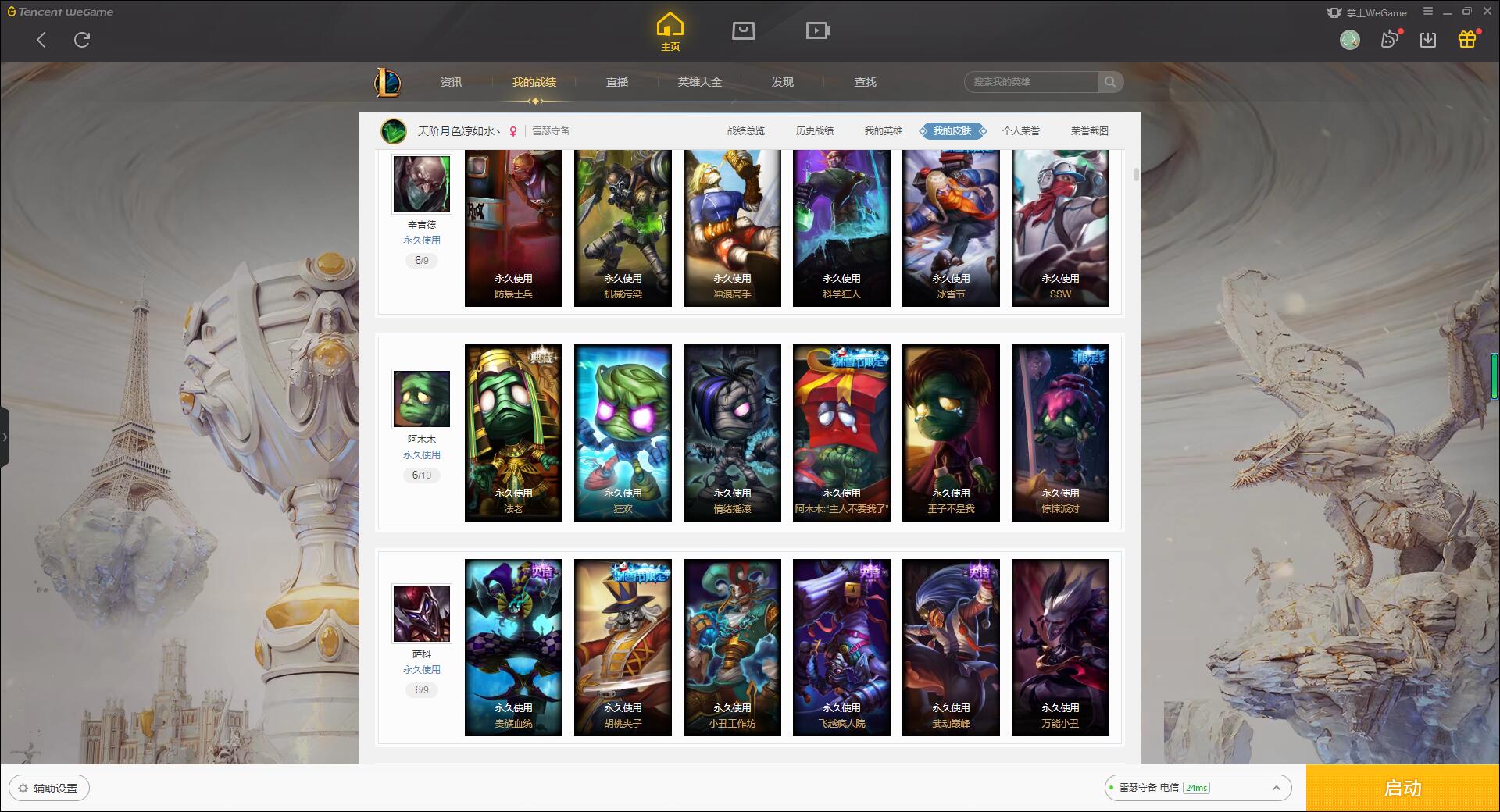Open the 小丑工作坊 skin card
The image size is (1500, 812).
point(732,647)
